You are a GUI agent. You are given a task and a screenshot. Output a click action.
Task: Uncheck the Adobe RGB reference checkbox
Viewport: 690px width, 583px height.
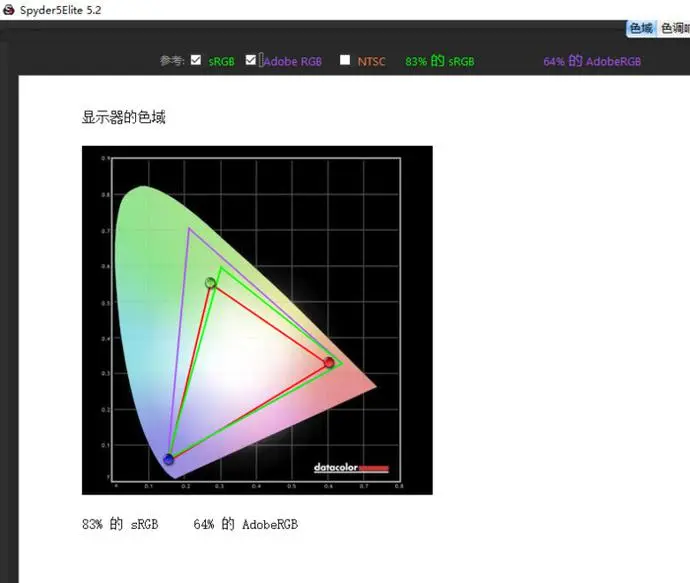coord(250,60)
